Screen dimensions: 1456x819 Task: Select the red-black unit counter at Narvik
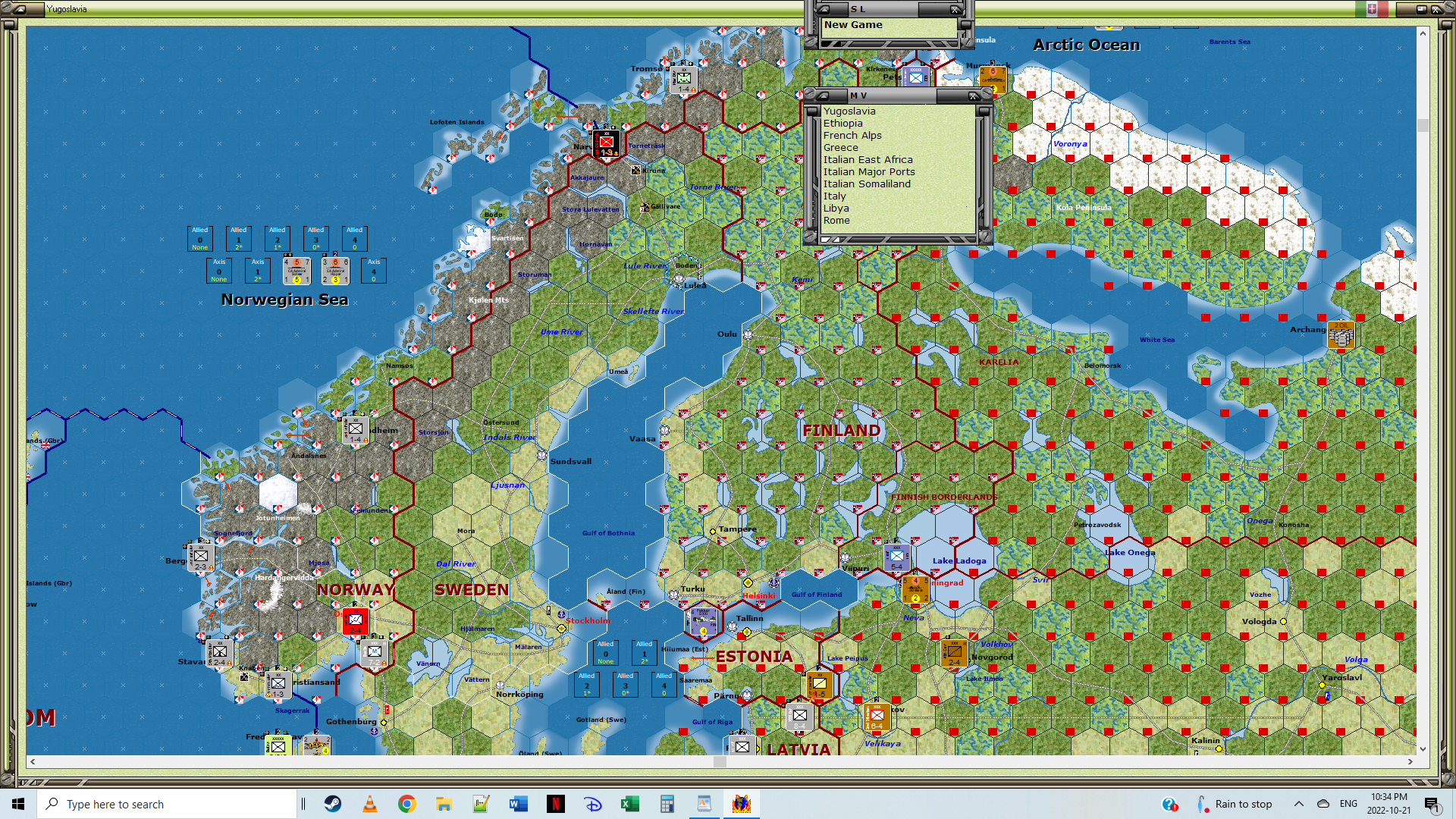[x=606, y=143]
